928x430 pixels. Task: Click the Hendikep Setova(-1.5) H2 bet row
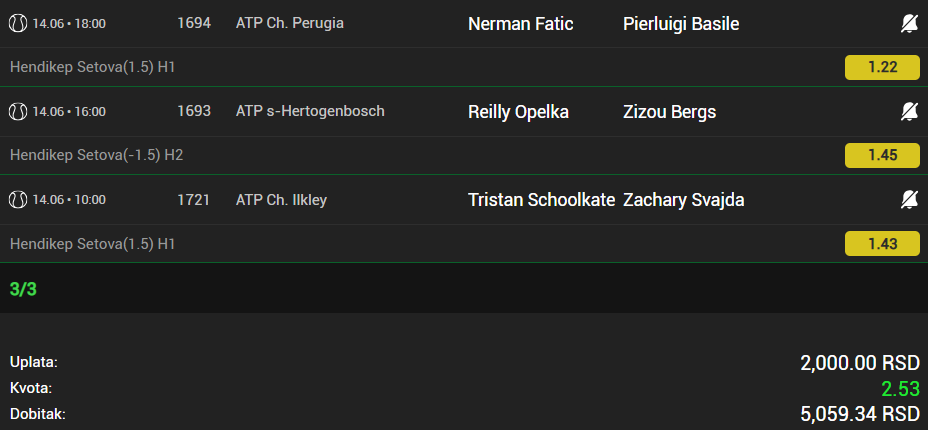click(x=464, y=155)
